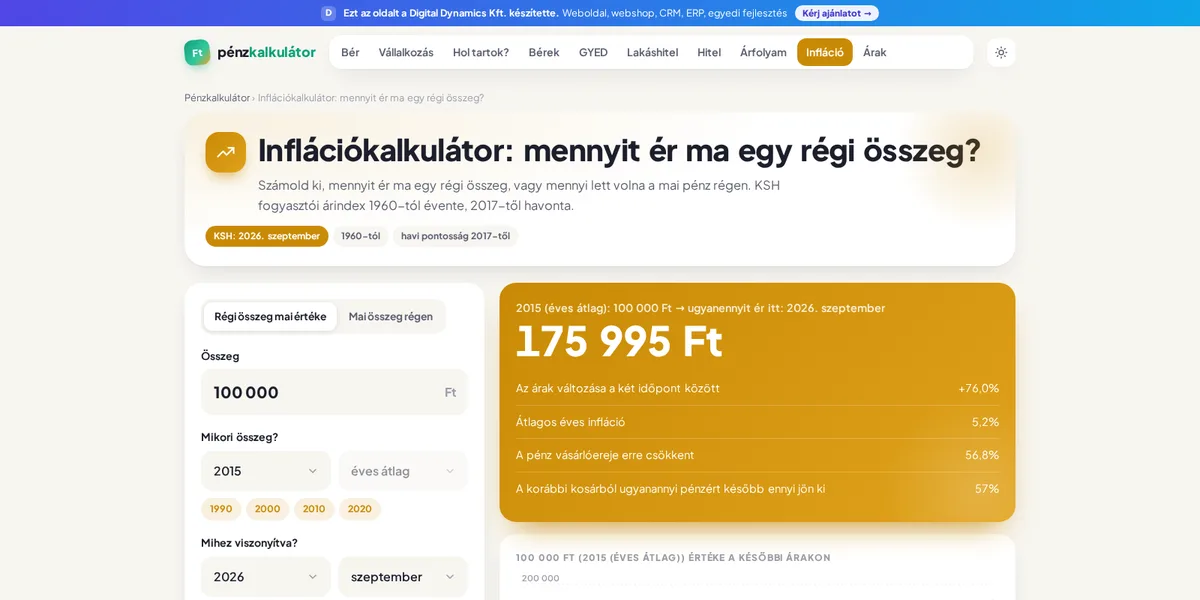The image size is (1200, 600).
Task: Toggle the light/dark theme sun icon
Action: 1001,53
